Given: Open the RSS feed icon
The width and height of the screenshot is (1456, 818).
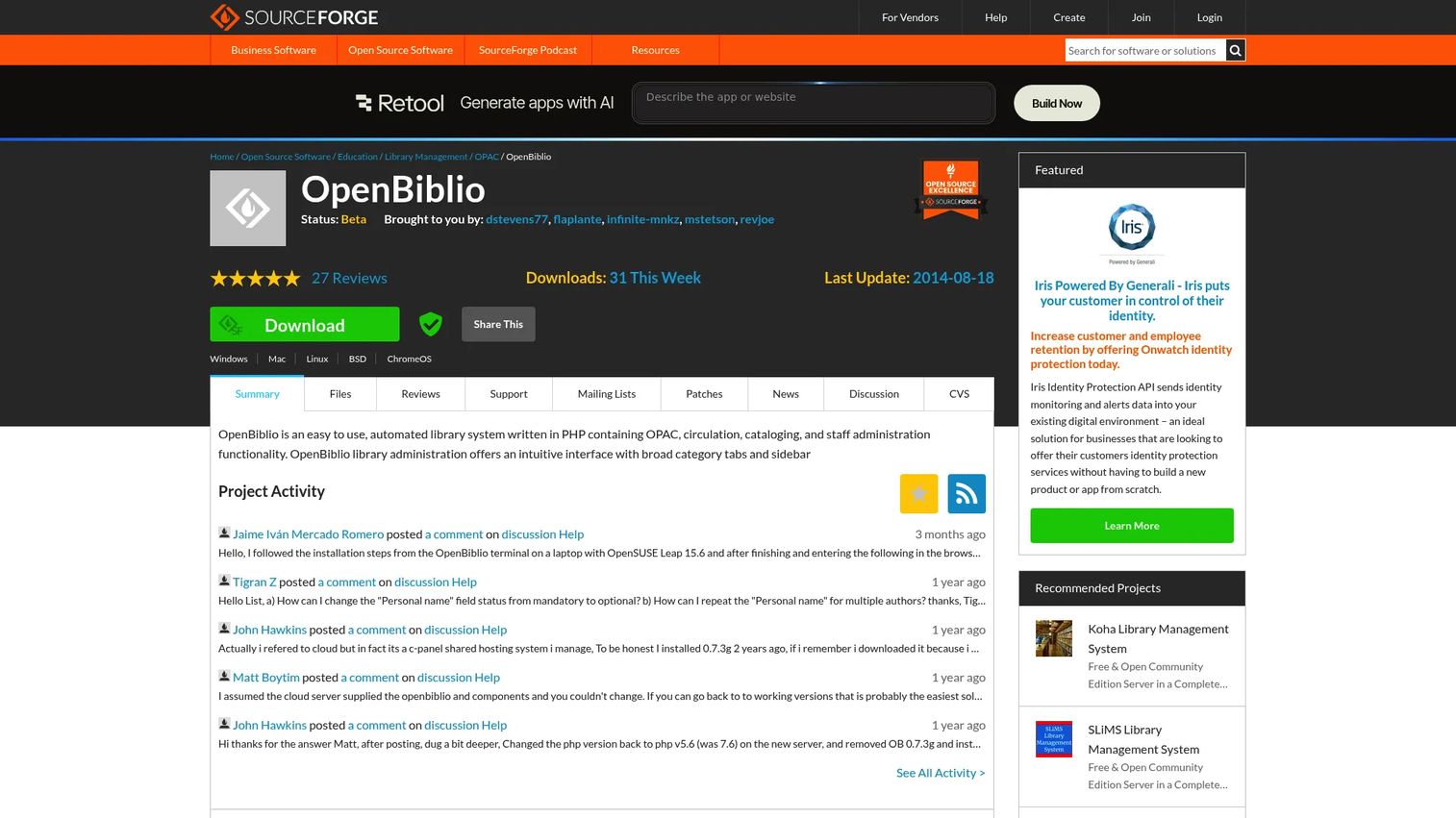Looking at the screenshot, I should point(966,494).
